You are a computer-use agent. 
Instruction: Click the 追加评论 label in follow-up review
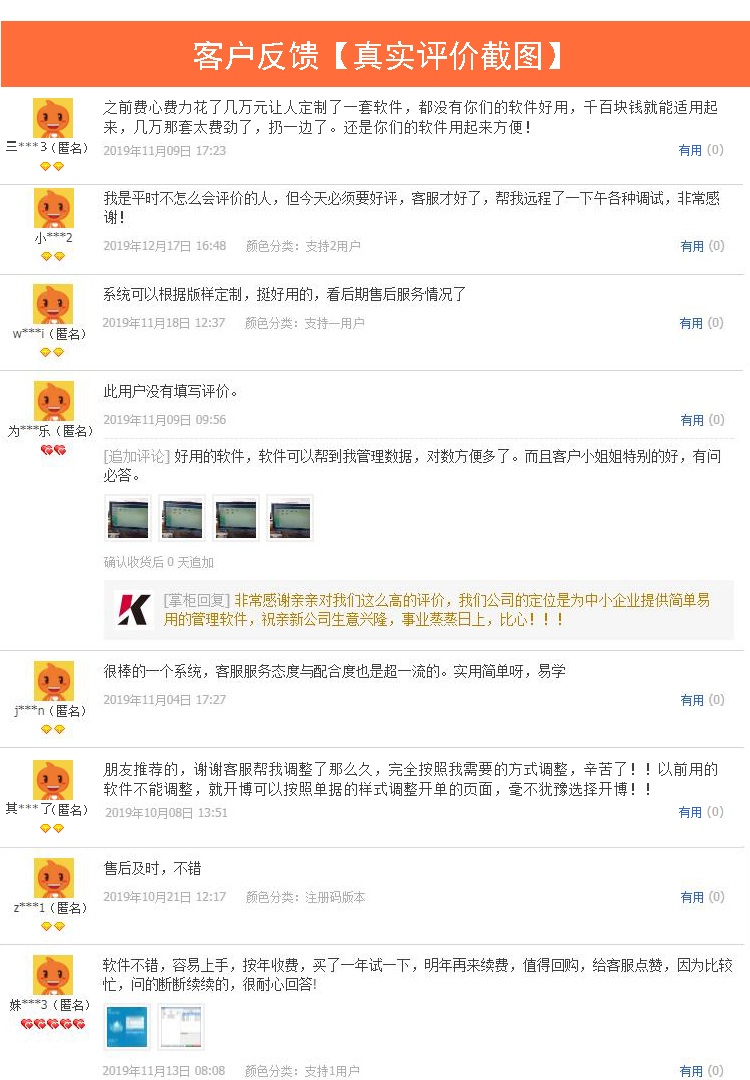point(136,456)
